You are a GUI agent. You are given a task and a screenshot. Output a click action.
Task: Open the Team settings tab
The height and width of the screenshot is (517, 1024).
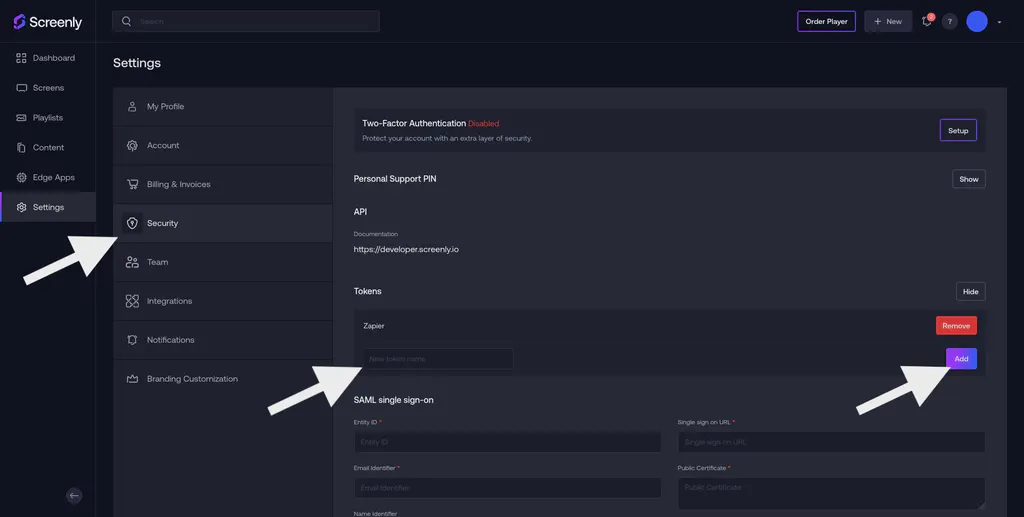223,262
